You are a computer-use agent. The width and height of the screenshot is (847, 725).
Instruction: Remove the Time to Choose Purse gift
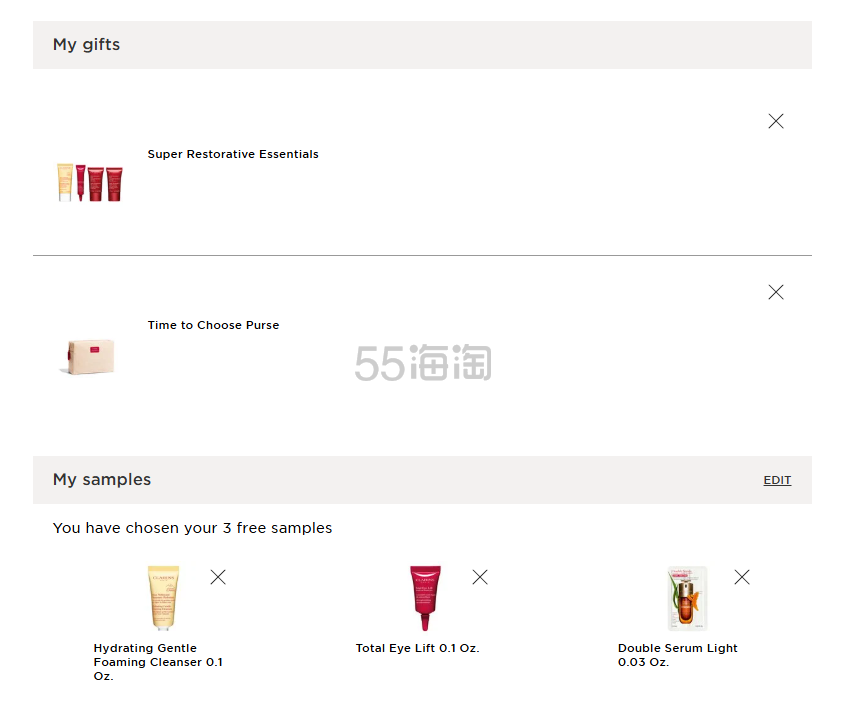(x=776, y=292)
